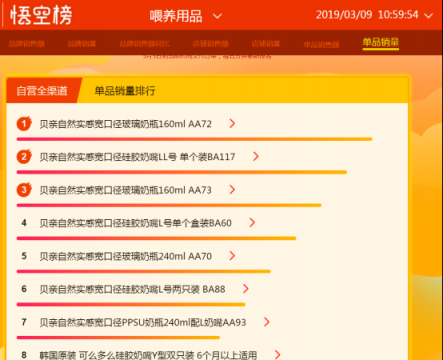Open details arrow for 硅胶奶嘴L号 BA60
Screen dimensions: 443x360
[x=252, y=222]
